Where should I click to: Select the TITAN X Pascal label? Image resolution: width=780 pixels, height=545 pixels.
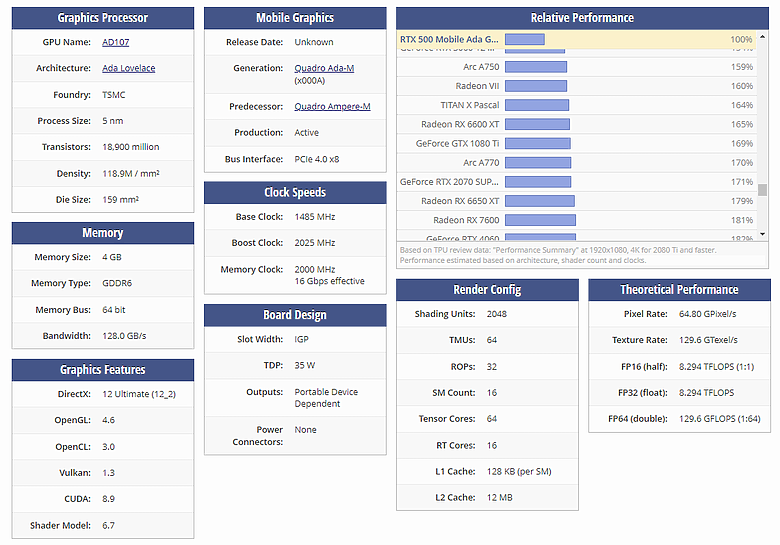tap(470, 105)
